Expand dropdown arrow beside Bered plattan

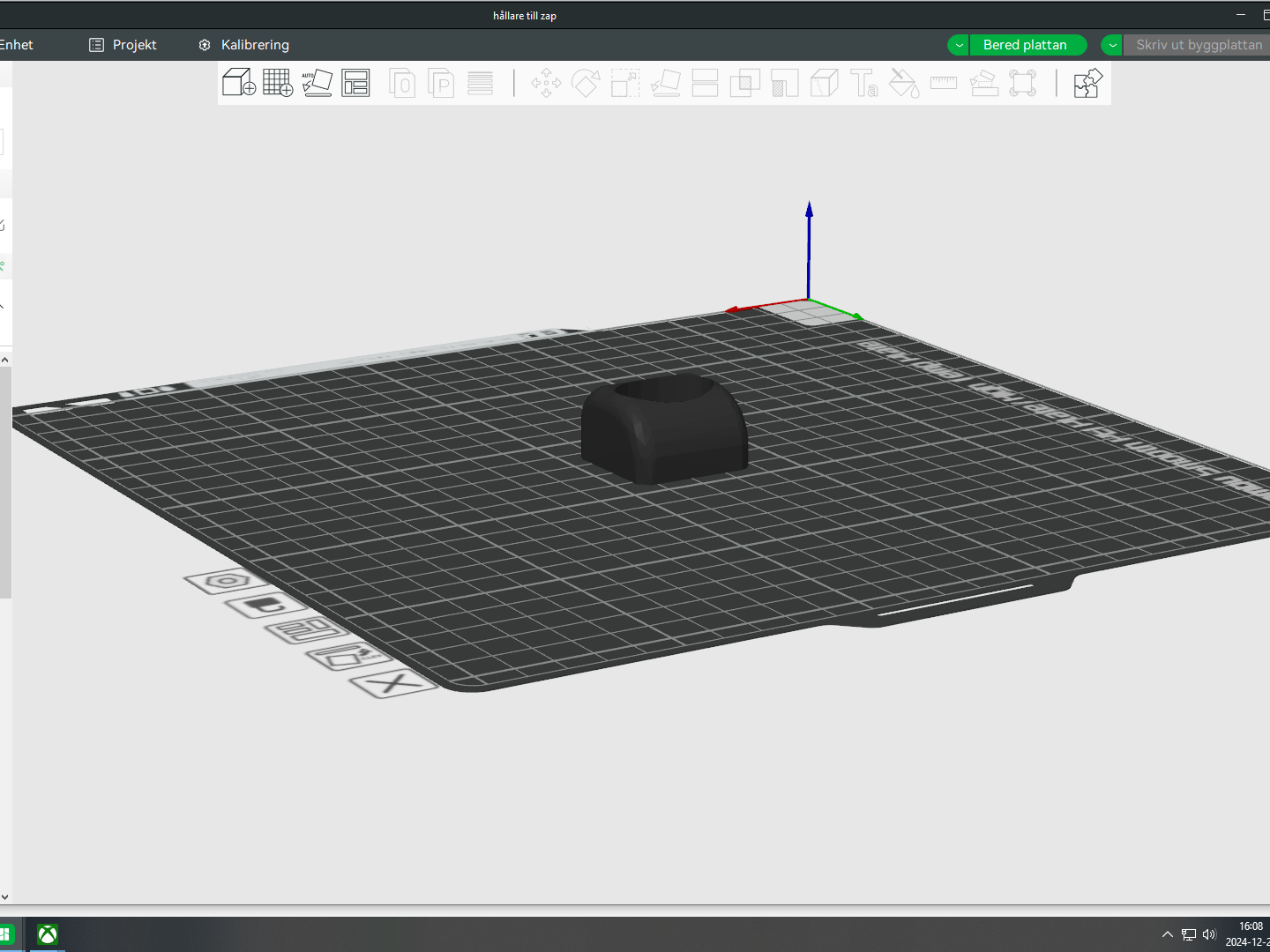958,45
